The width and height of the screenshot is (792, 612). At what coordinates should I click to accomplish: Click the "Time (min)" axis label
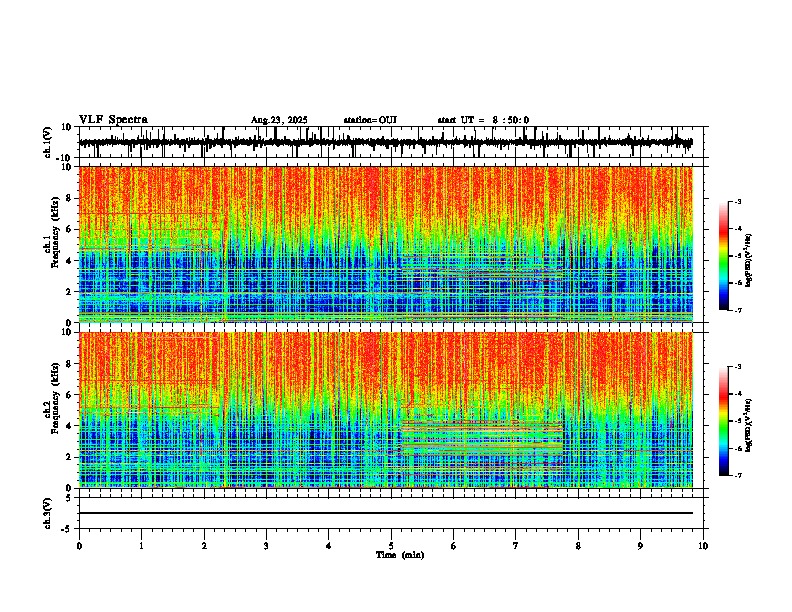400,555
